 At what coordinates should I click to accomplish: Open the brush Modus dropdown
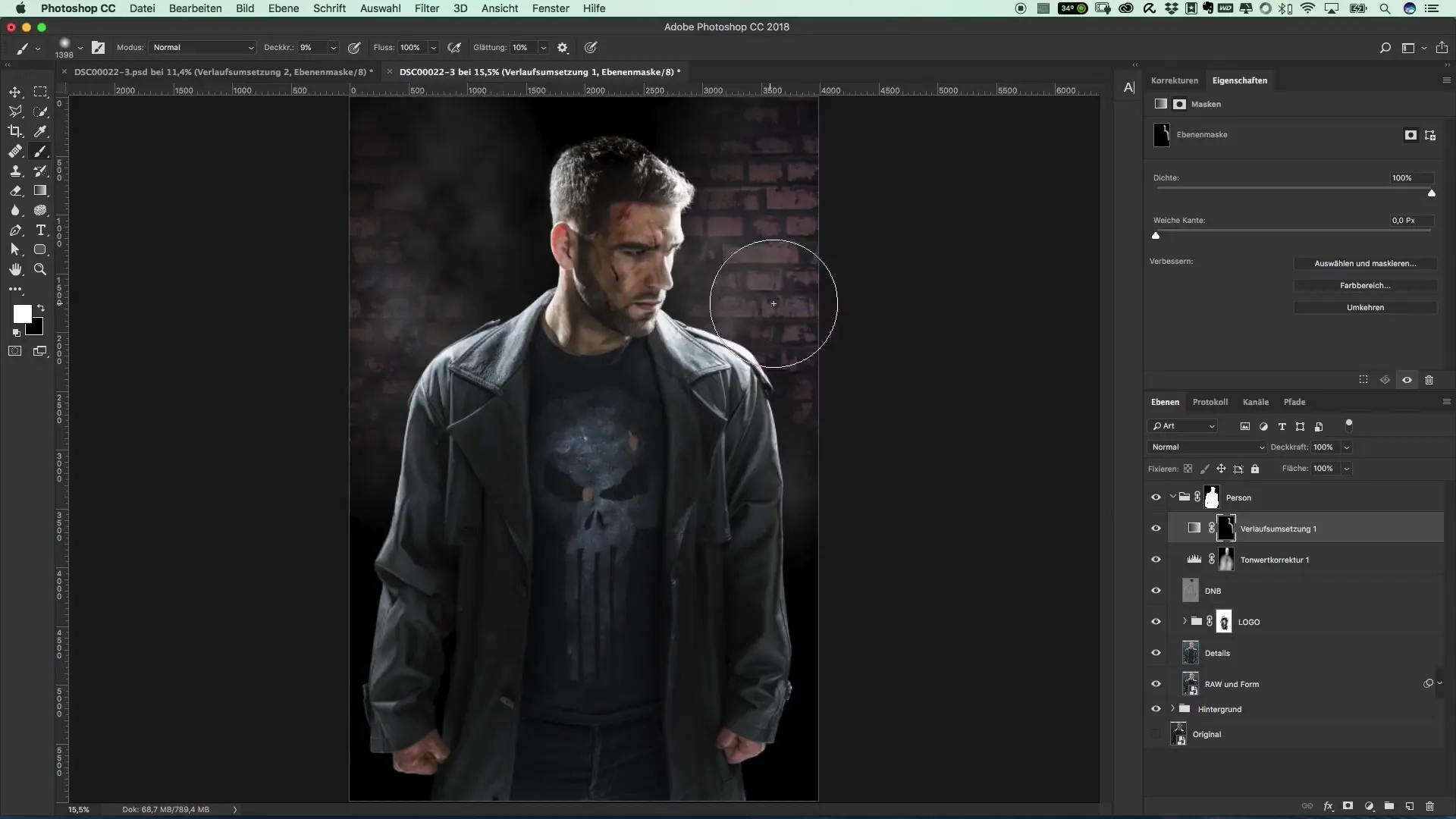coord(202,48)
